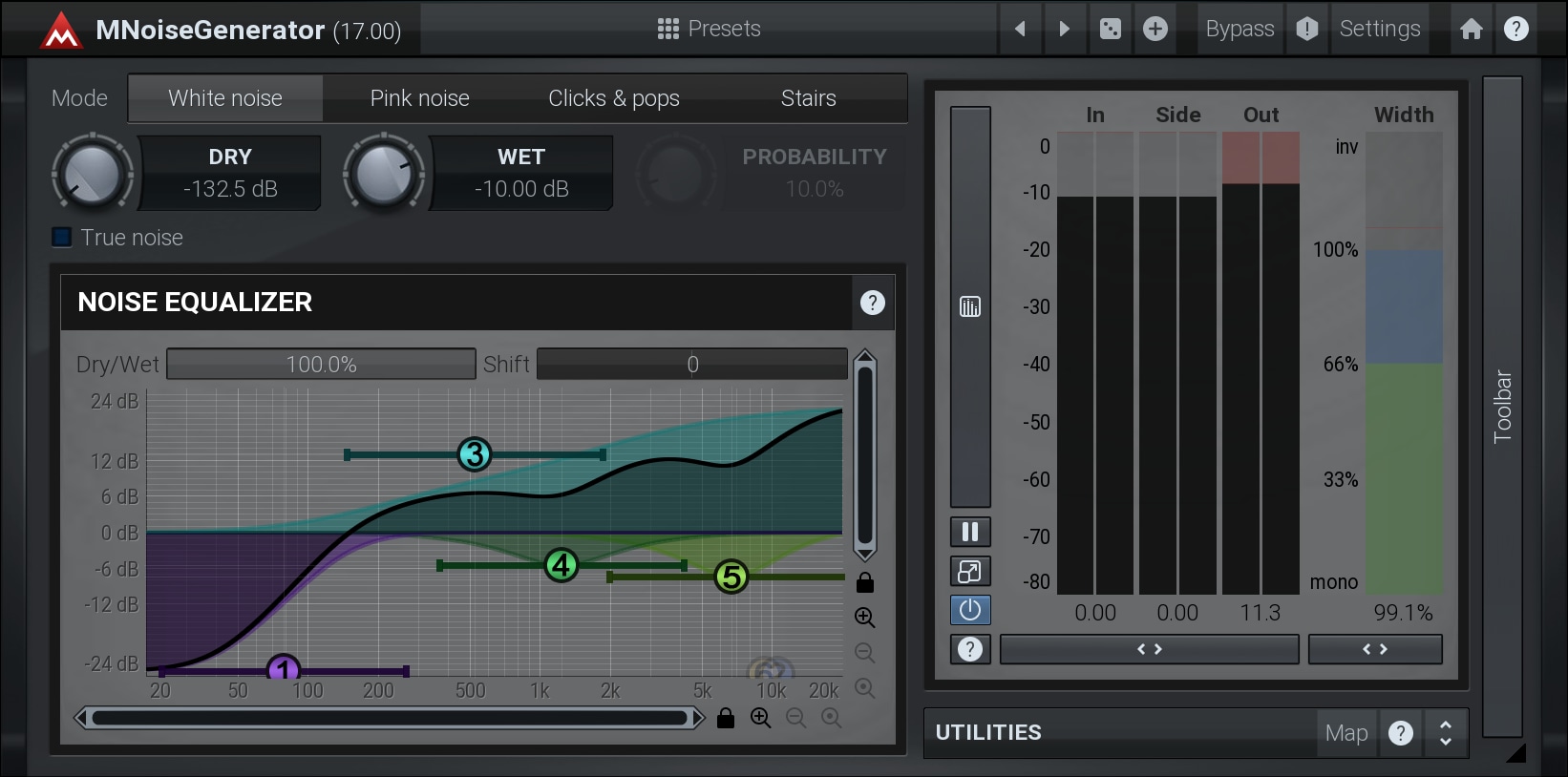The image size is (1568, 777).
Task: Open the Presets browser
Action: [x=710, y=29]
